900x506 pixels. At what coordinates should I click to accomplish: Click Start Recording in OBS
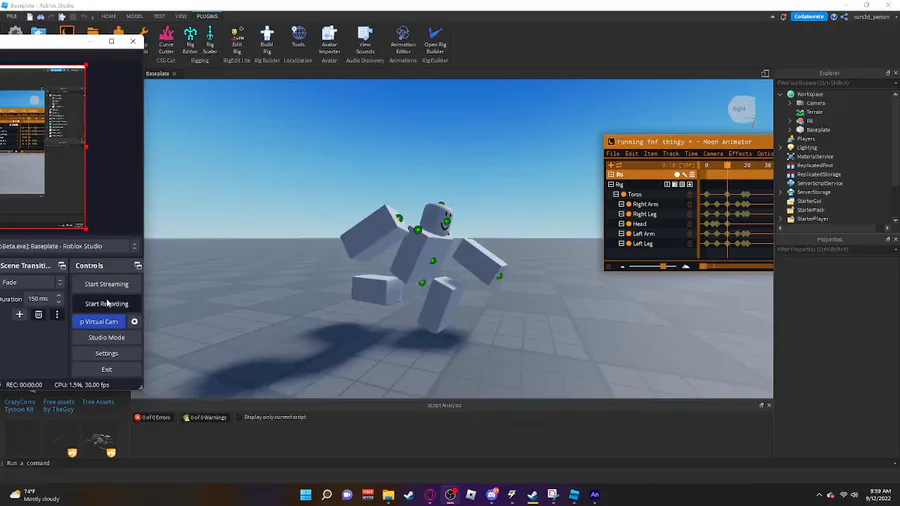(x=107, y=303)
